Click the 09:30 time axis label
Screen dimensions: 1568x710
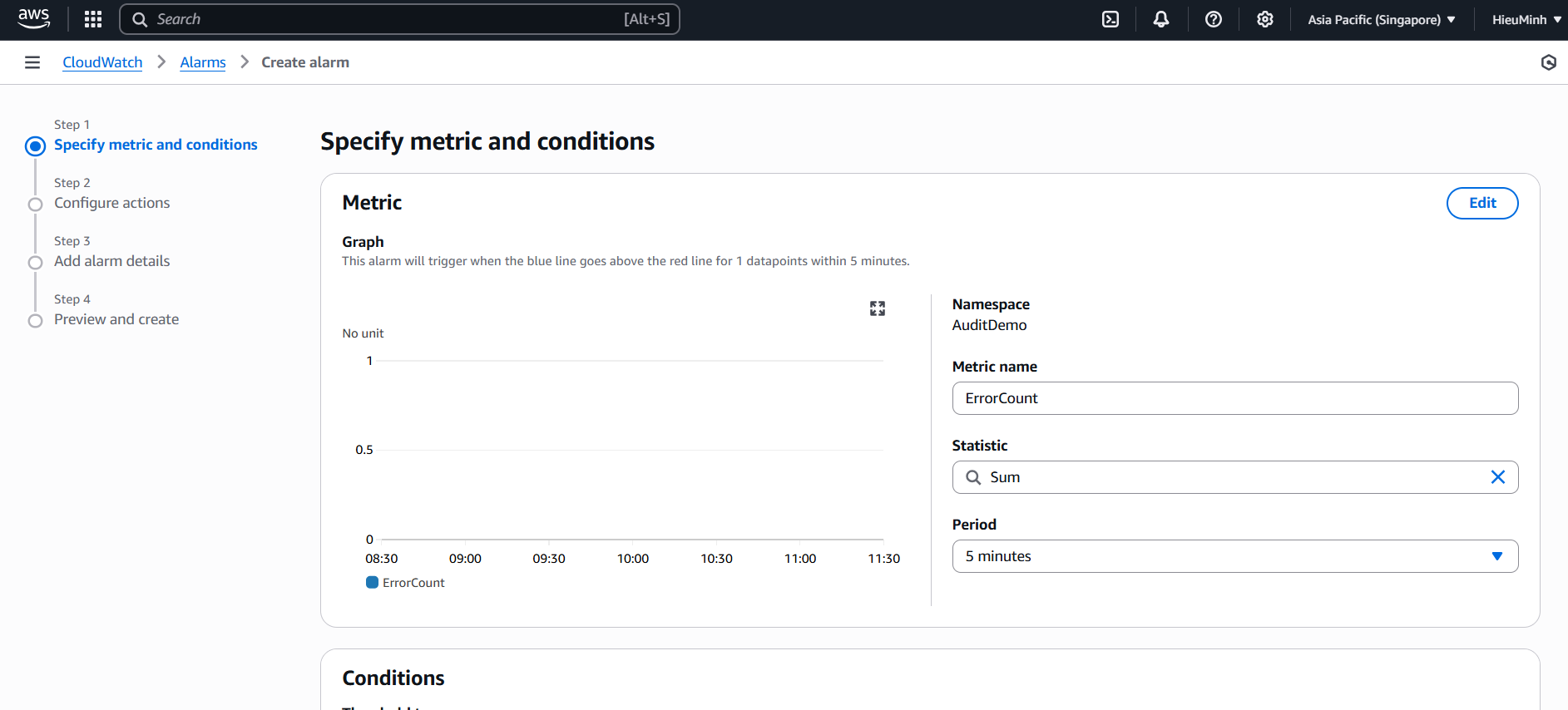549,559
